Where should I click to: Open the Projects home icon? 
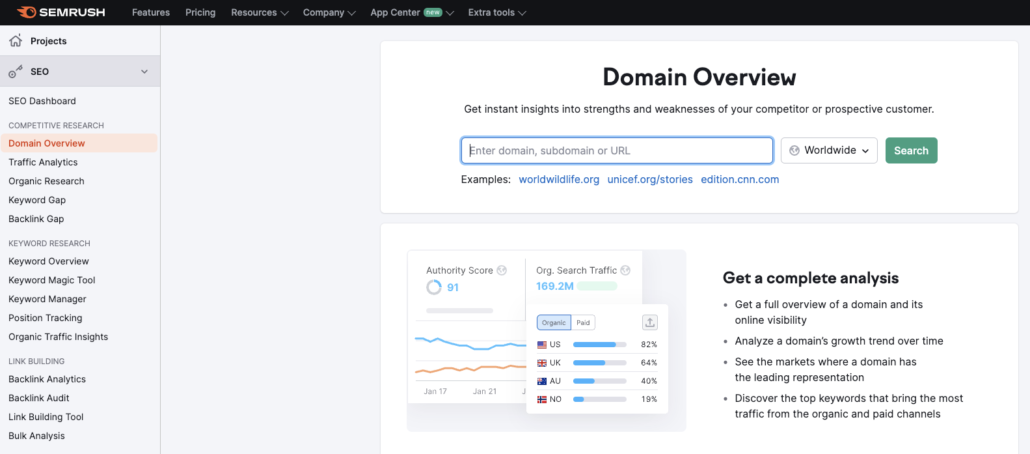[15, 41]
